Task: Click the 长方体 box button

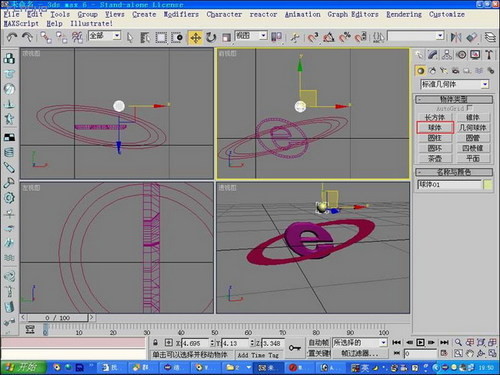Action: pyautogui.click(x=435, y=117)
